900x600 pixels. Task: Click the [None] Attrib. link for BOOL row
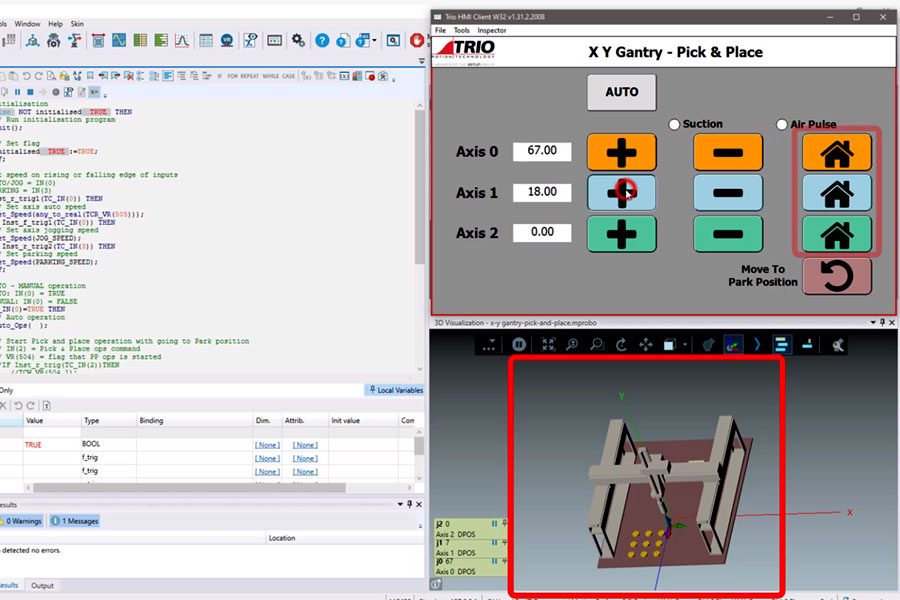305,445
